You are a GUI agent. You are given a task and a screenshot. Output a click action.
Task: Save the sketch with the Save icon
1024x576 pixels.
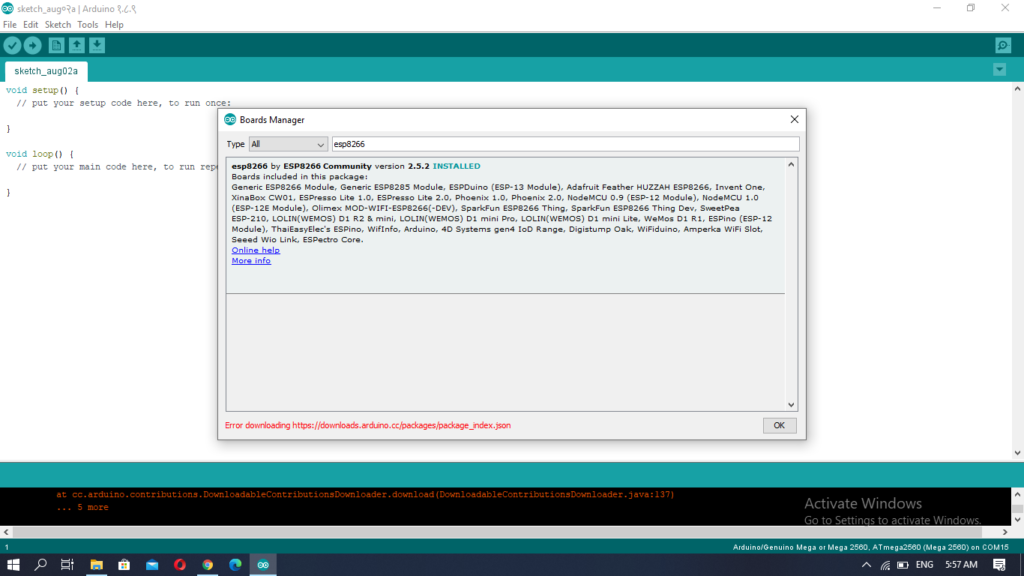[x=97, y=45]
